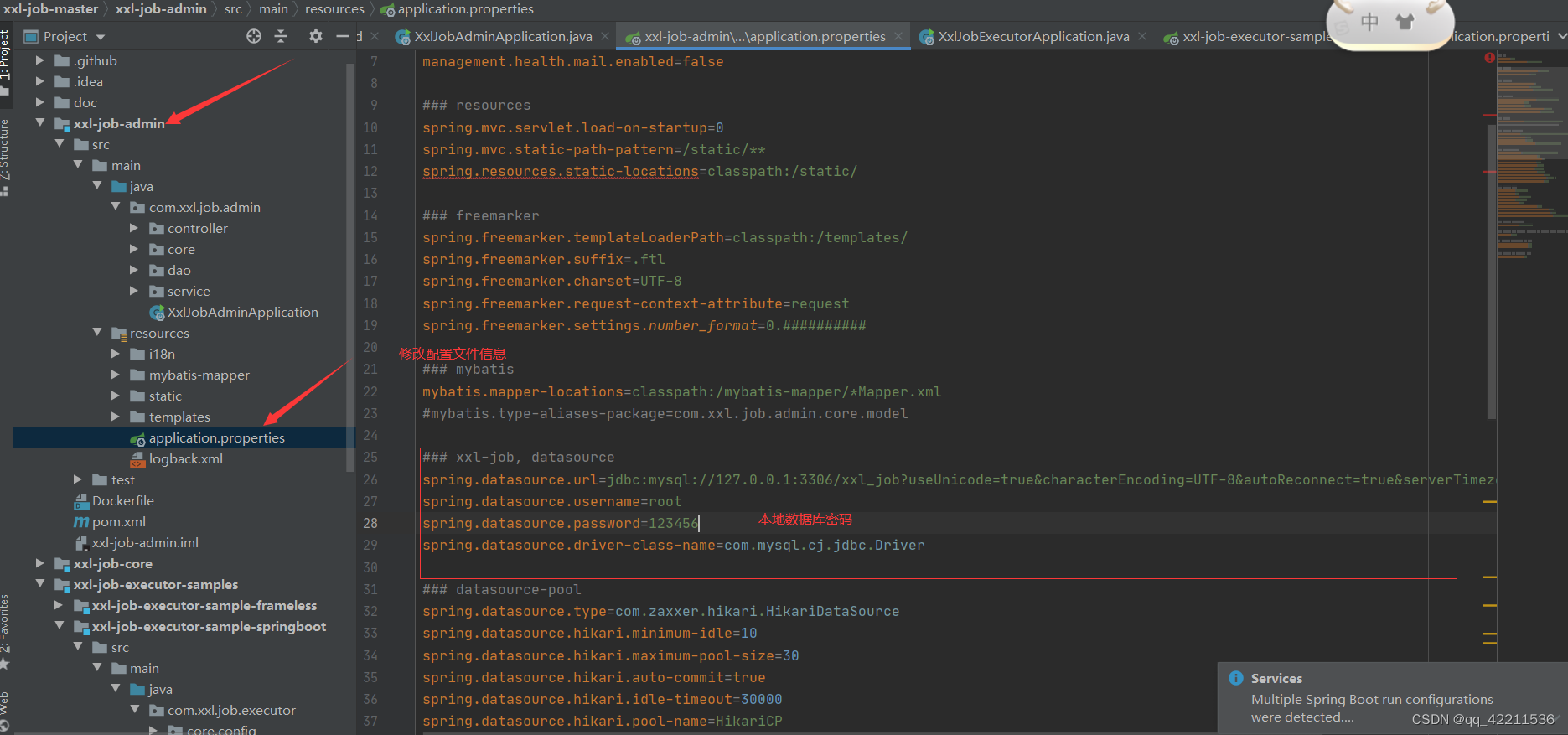Close the XxlJobAdminApplication.java tab
1568x735 pixels.
point(605,37)
